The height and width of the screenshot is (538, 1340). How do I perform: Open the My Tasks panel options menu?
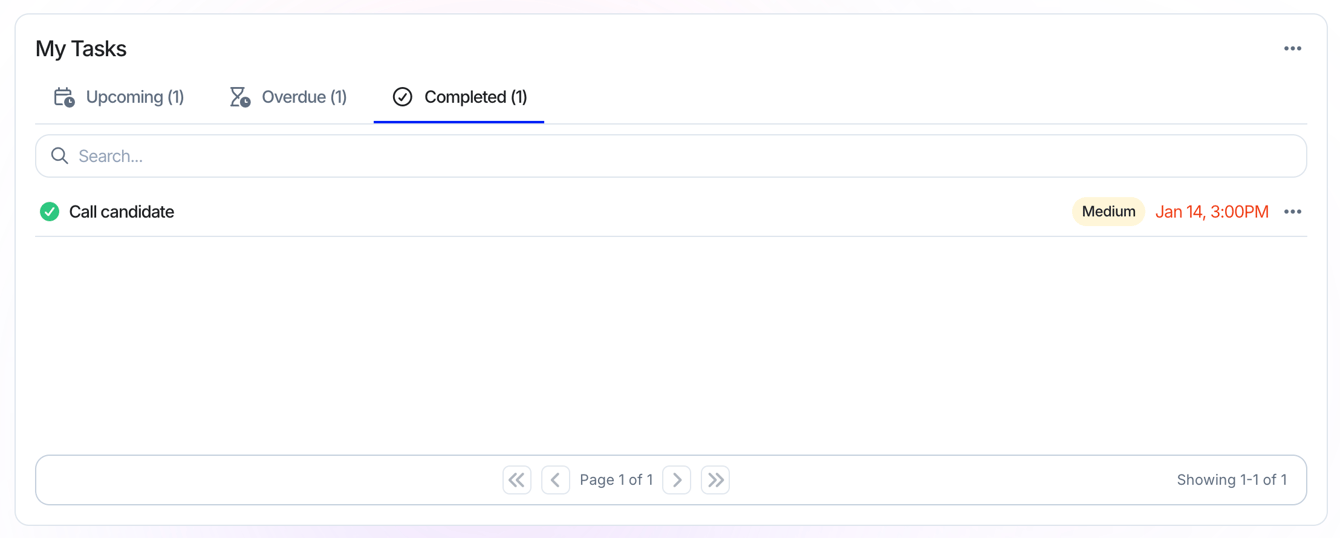coord(1292,48)
